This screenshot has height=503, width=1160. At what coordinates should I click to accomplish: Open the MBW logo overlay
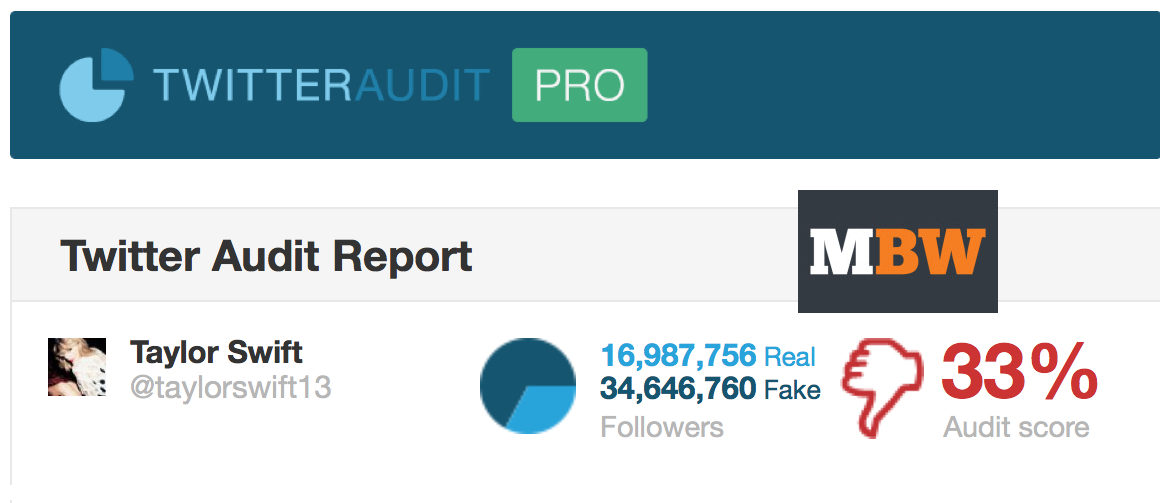[x=897, y=252]
